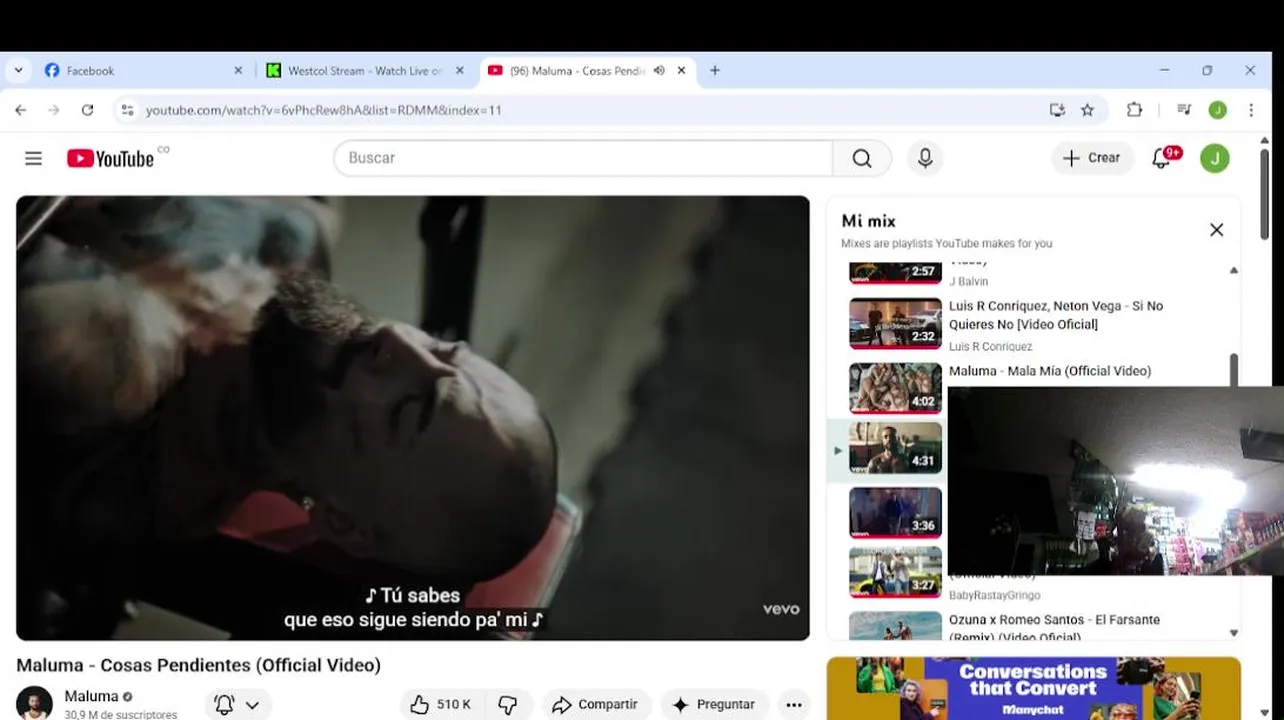Open Chrome three-dot menu

click(x=1251, y=110)
